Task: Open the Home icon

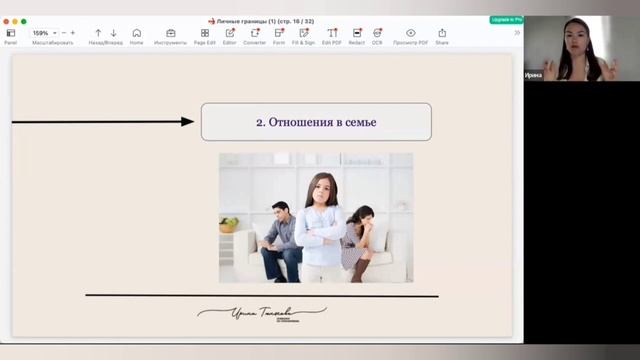Action: (137, 33)
